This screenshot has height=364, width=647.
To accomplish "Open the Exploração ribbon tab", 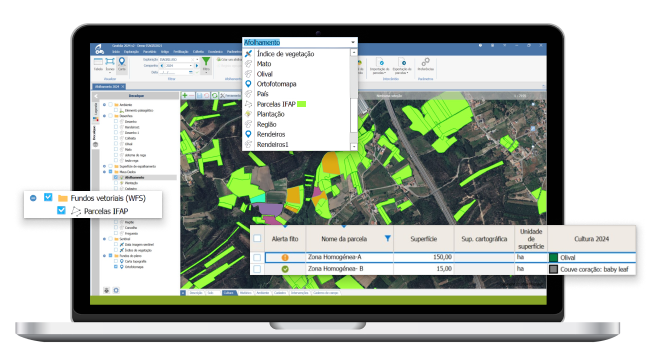I will tap(131, 52).
